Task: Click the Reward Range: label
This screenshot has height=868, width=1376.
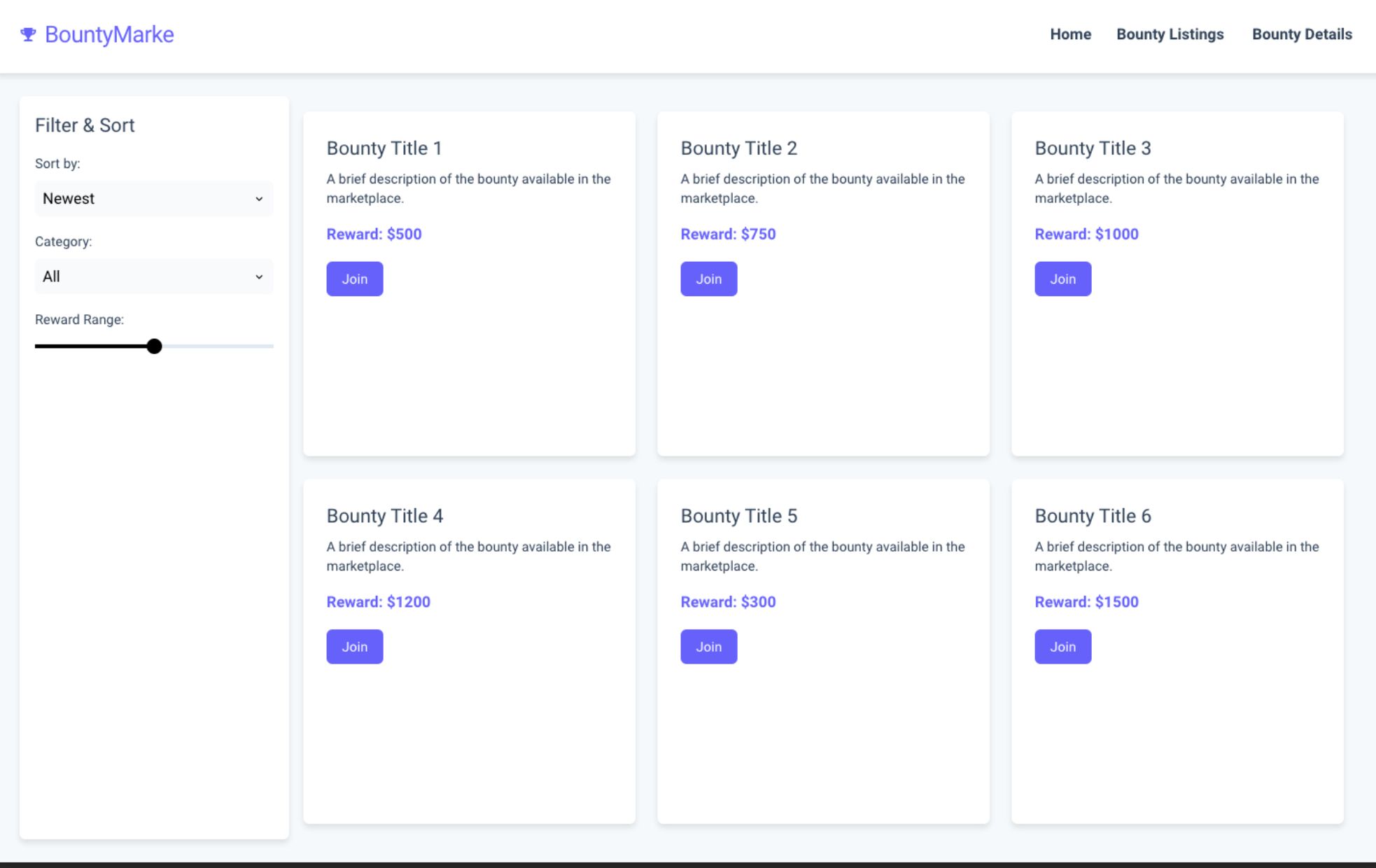Action: pos(79,320)
